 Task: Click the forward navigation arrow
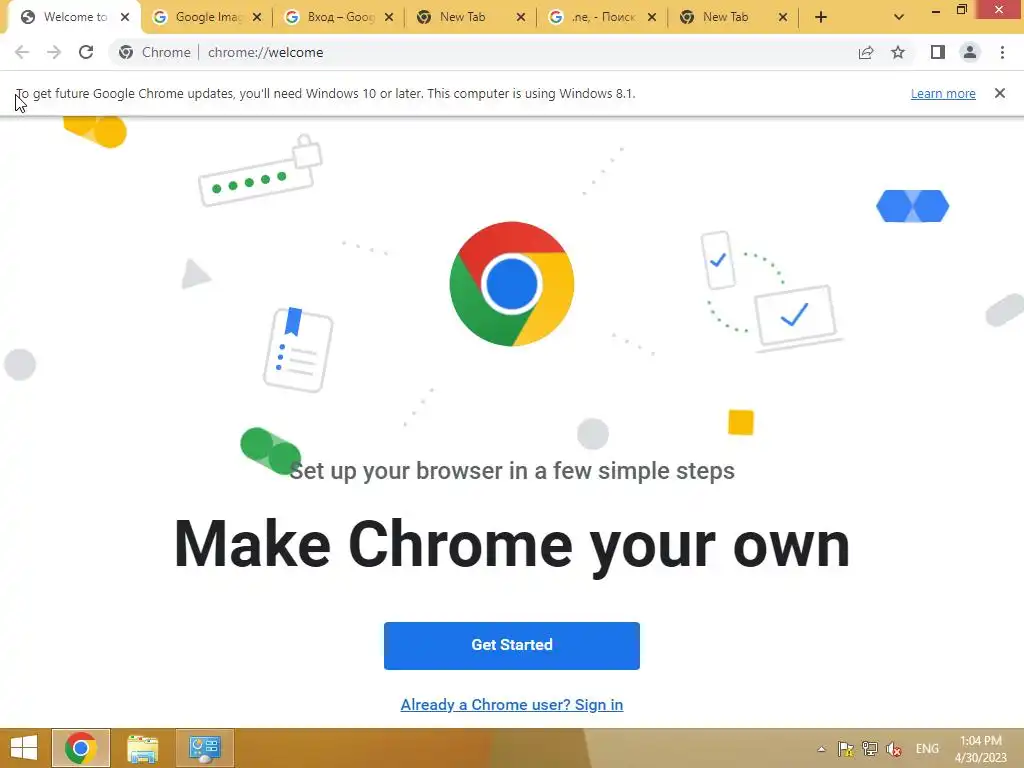coord(54,52)
